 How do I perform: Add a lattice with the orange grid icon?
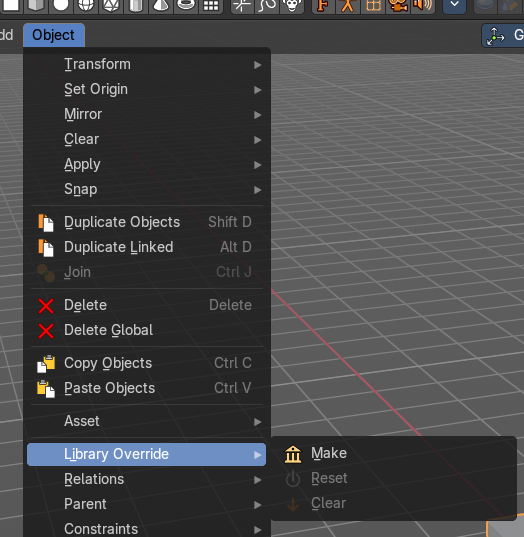pyautogui.click(x=373, y=5)
